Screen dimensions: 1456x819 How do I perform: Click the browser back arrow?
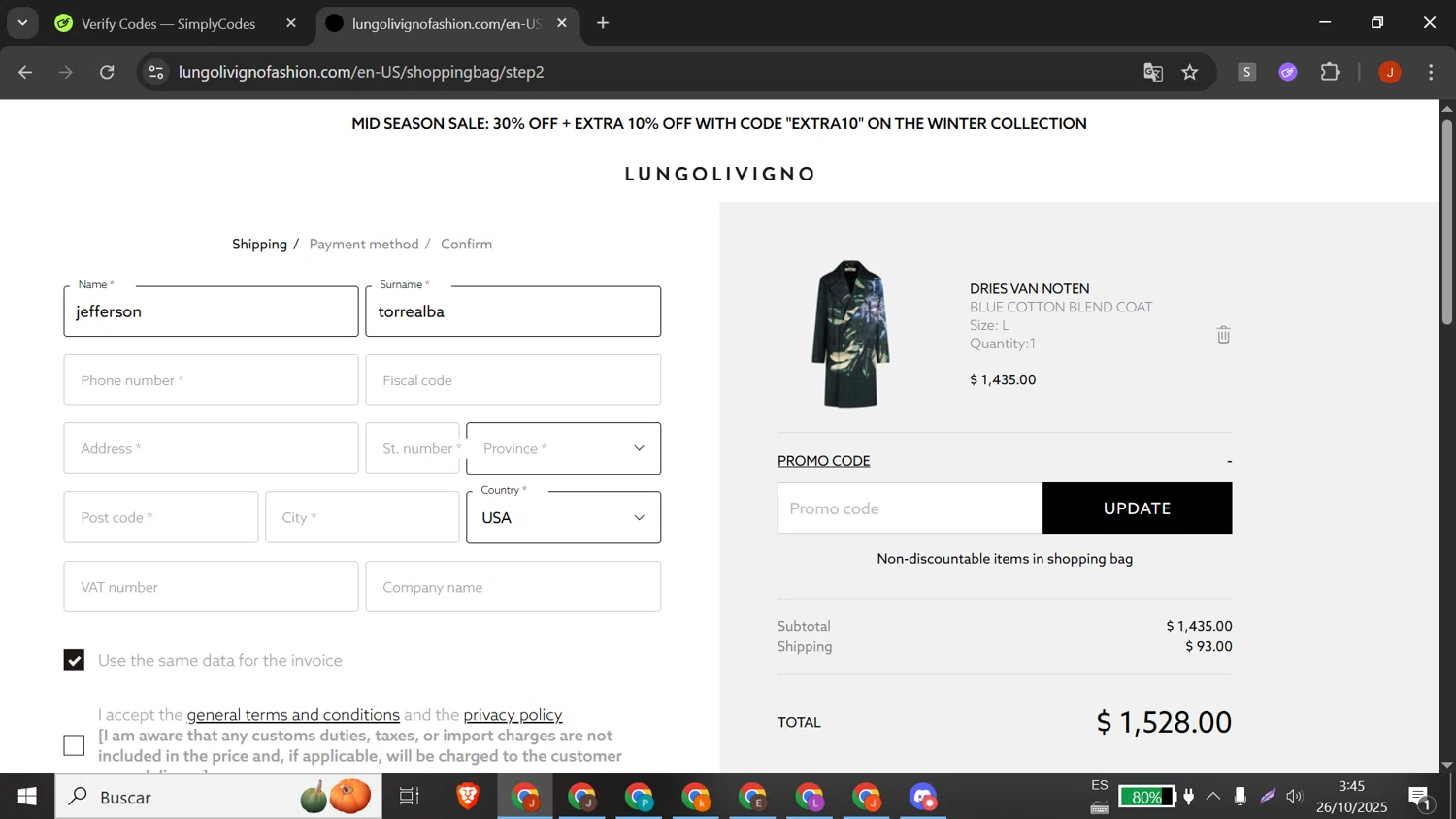[x=25, y=72]
